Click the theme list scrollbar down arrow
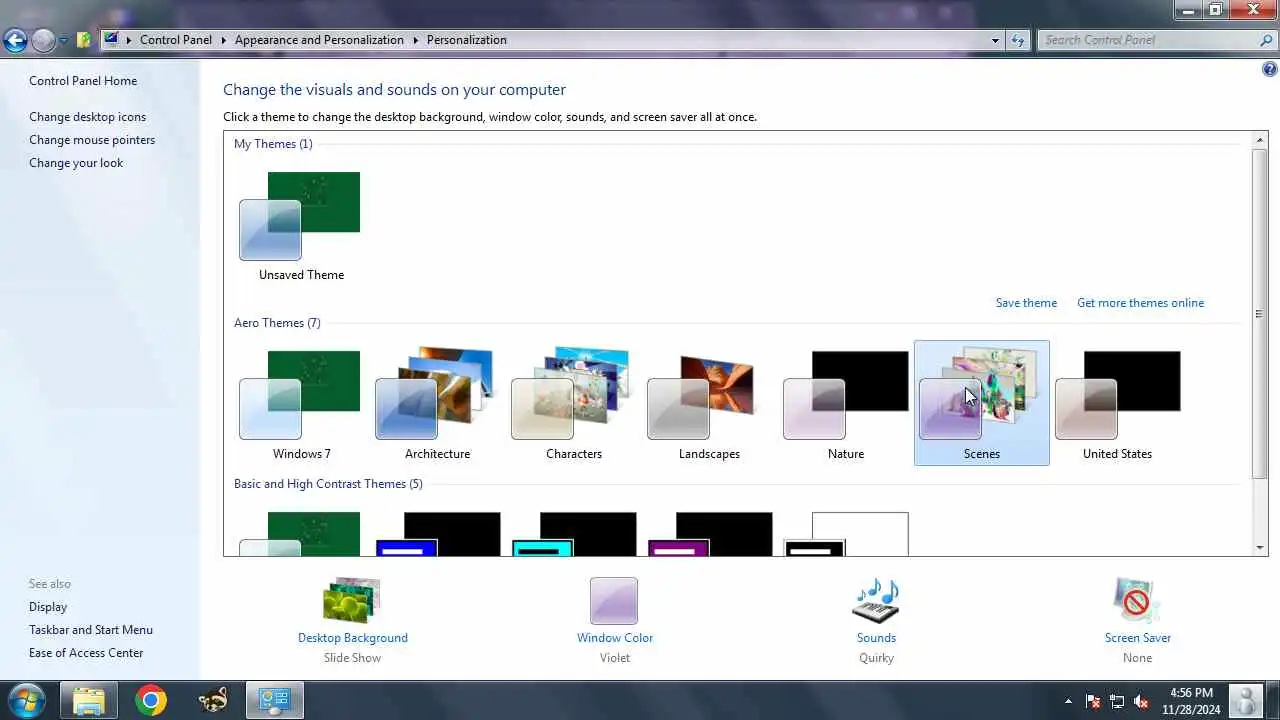 tap(1259, 547)
